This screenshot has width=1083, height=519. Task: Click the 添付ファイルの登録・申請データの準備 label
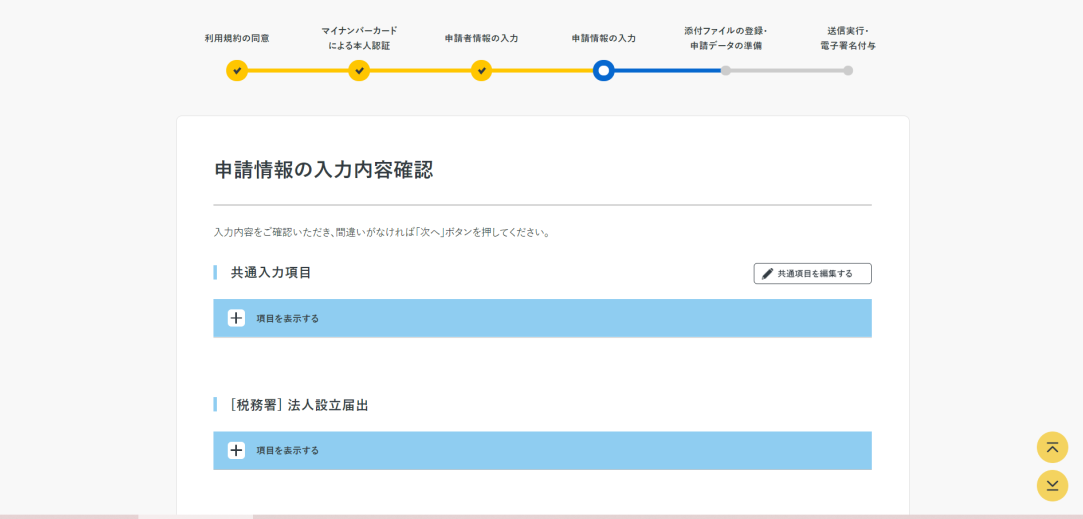tap(726, 39)
